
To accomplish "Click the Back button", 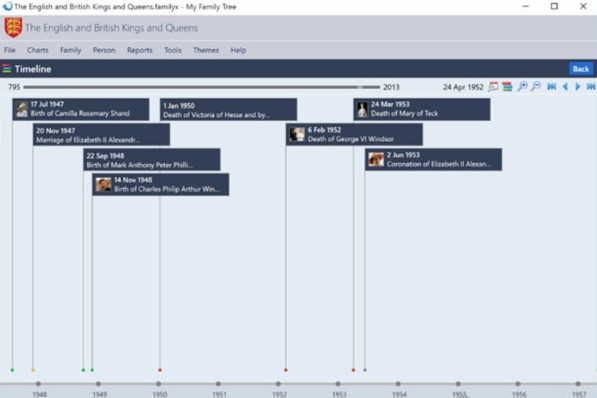I will pyautogui.click(x=581, y=69).
